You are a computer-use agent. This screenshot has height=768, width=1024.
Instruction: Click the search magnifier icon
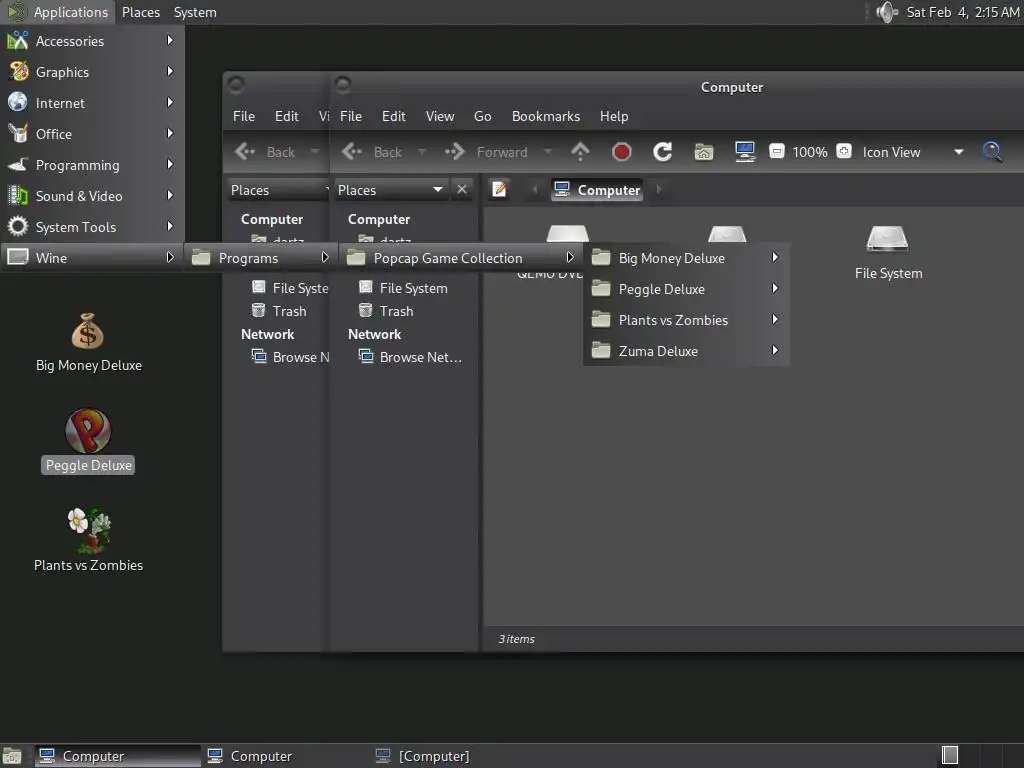tap(993, 152)
